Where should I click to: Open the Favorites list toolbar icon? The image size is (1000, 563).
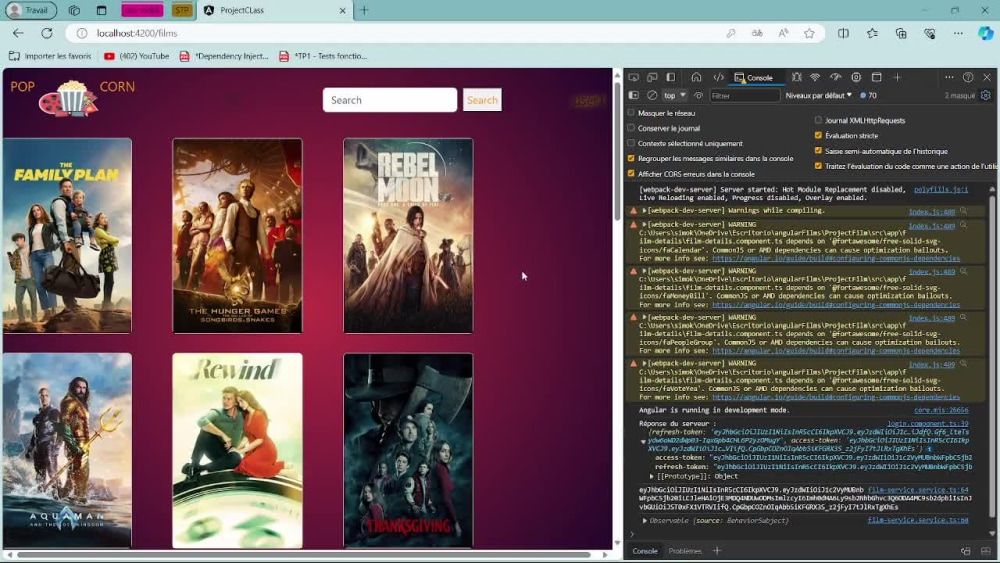872,33
